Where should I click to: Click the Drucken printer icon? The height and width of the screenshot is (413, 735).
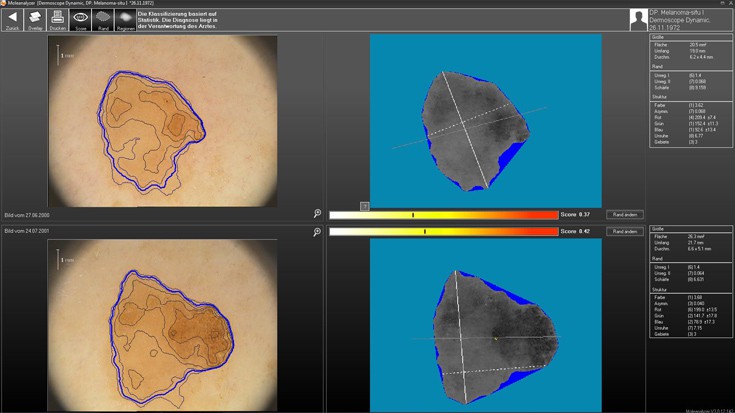tap(58, 17)
